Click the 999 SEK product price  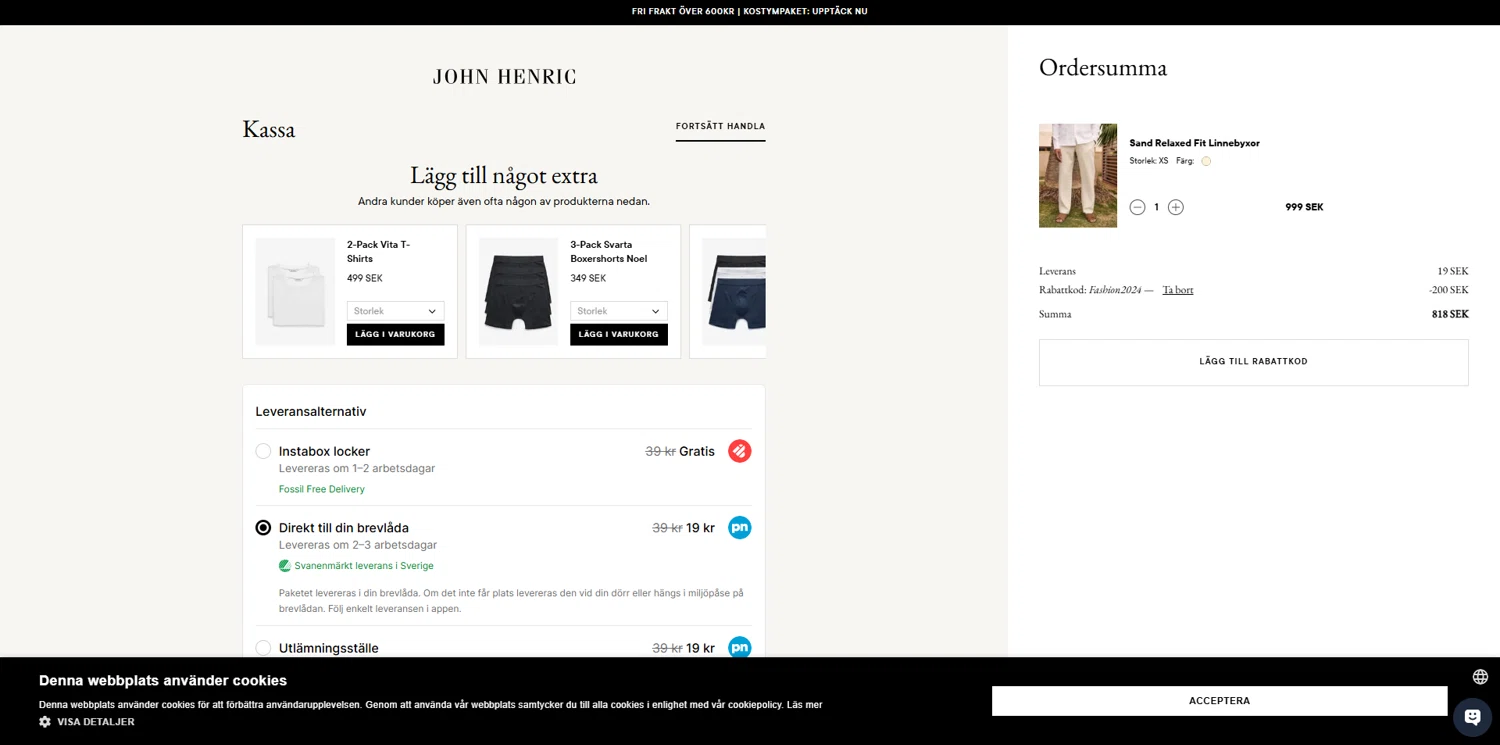click(1304, 207)
